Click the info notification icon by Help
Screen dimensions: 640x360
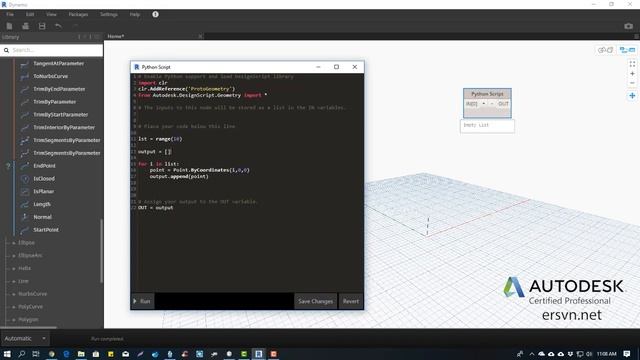tap(156, 14)
